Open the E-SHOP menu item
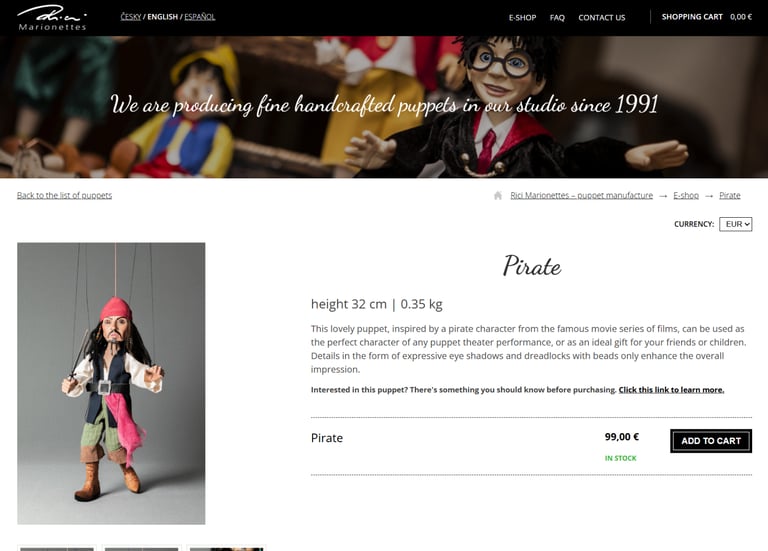Image resolution: width=768 pixels, height=551 pixels. click(522, 18)
